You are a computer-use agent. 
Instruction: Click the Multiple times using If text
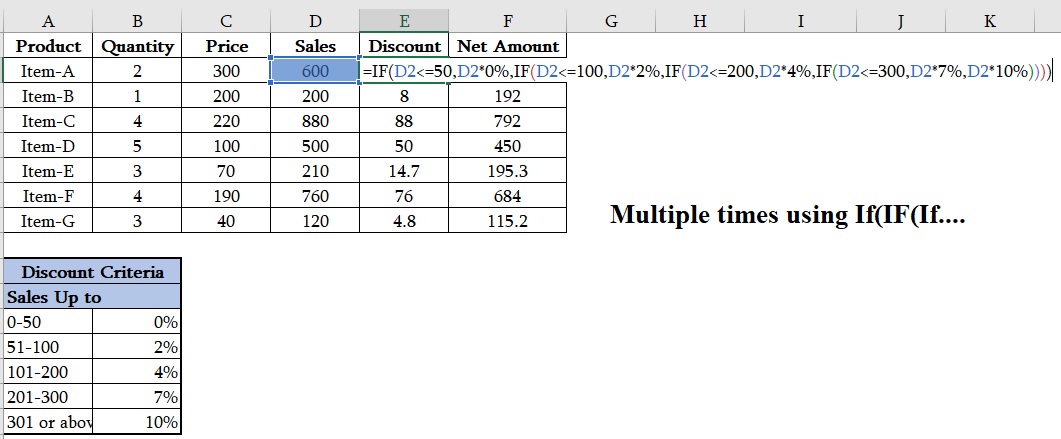point(788,214)
